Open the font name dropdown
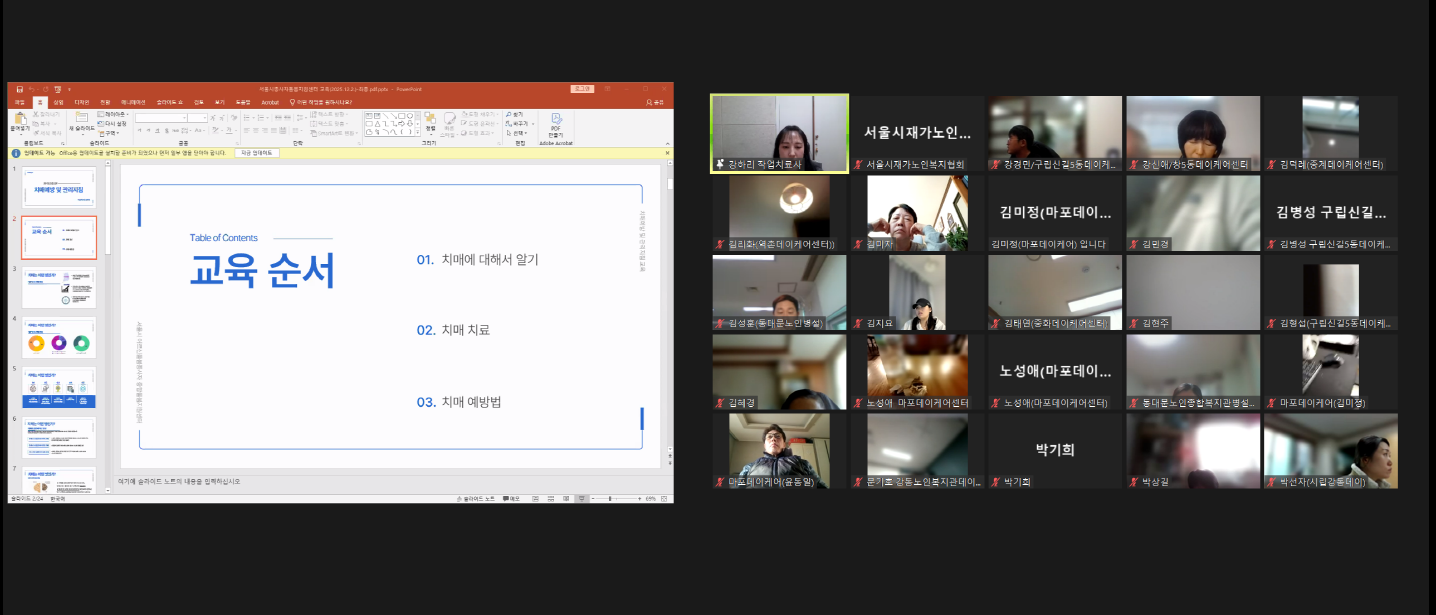Image resolution: width=1436 pixels, height=615 pixels. click(185, 118)
